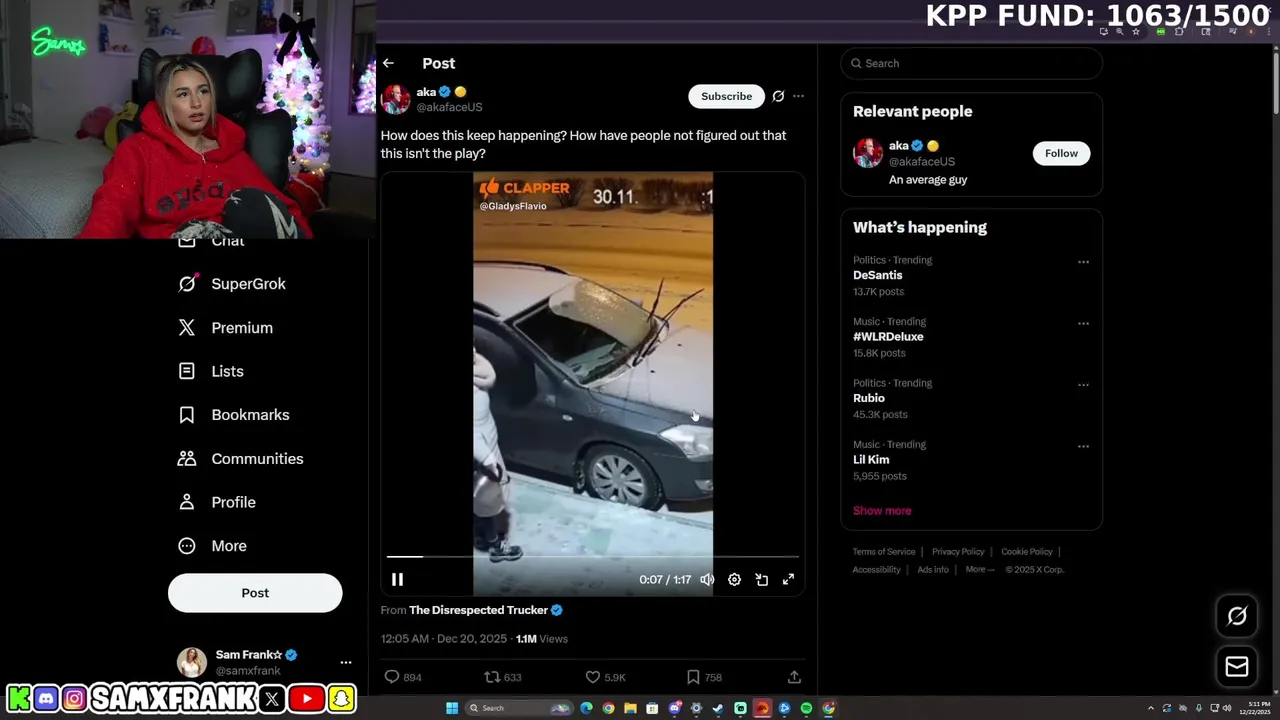
Task: Click the Lists sidebar icon
Action: point(187,371)
